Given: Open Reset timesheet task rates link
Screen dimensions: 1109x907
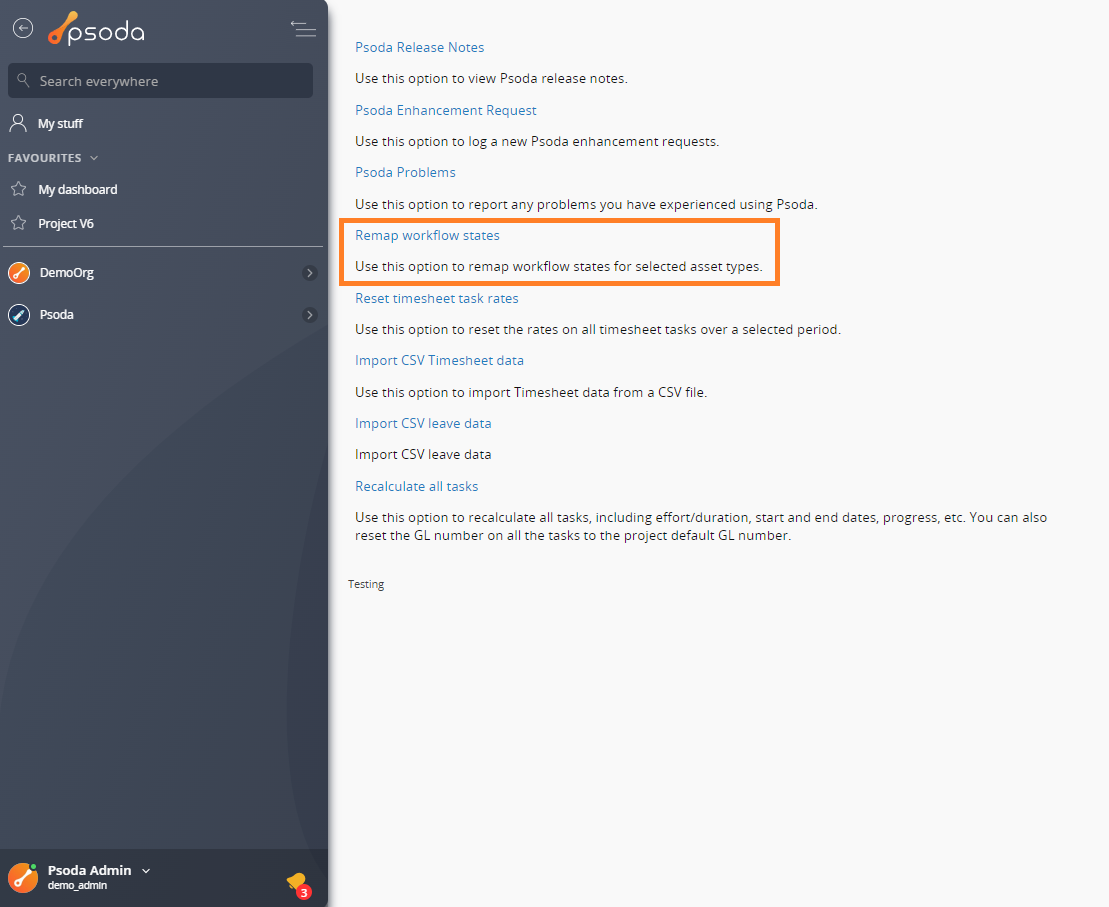Looking at the screenshot, I should [x=436, y=299].
